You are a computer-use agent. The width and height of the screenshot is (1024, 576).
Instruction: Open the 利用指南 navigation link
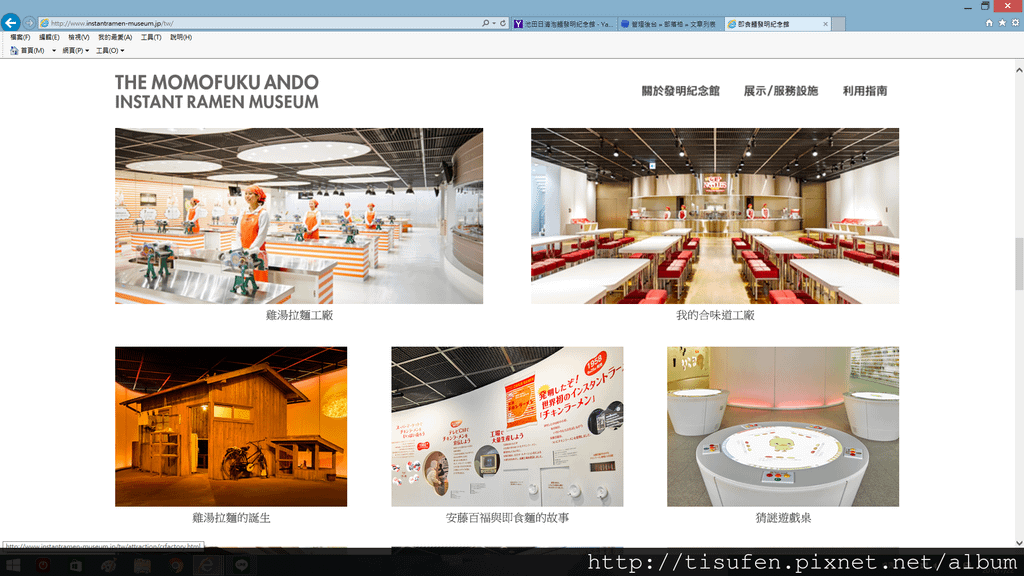(x=865, y=91)
